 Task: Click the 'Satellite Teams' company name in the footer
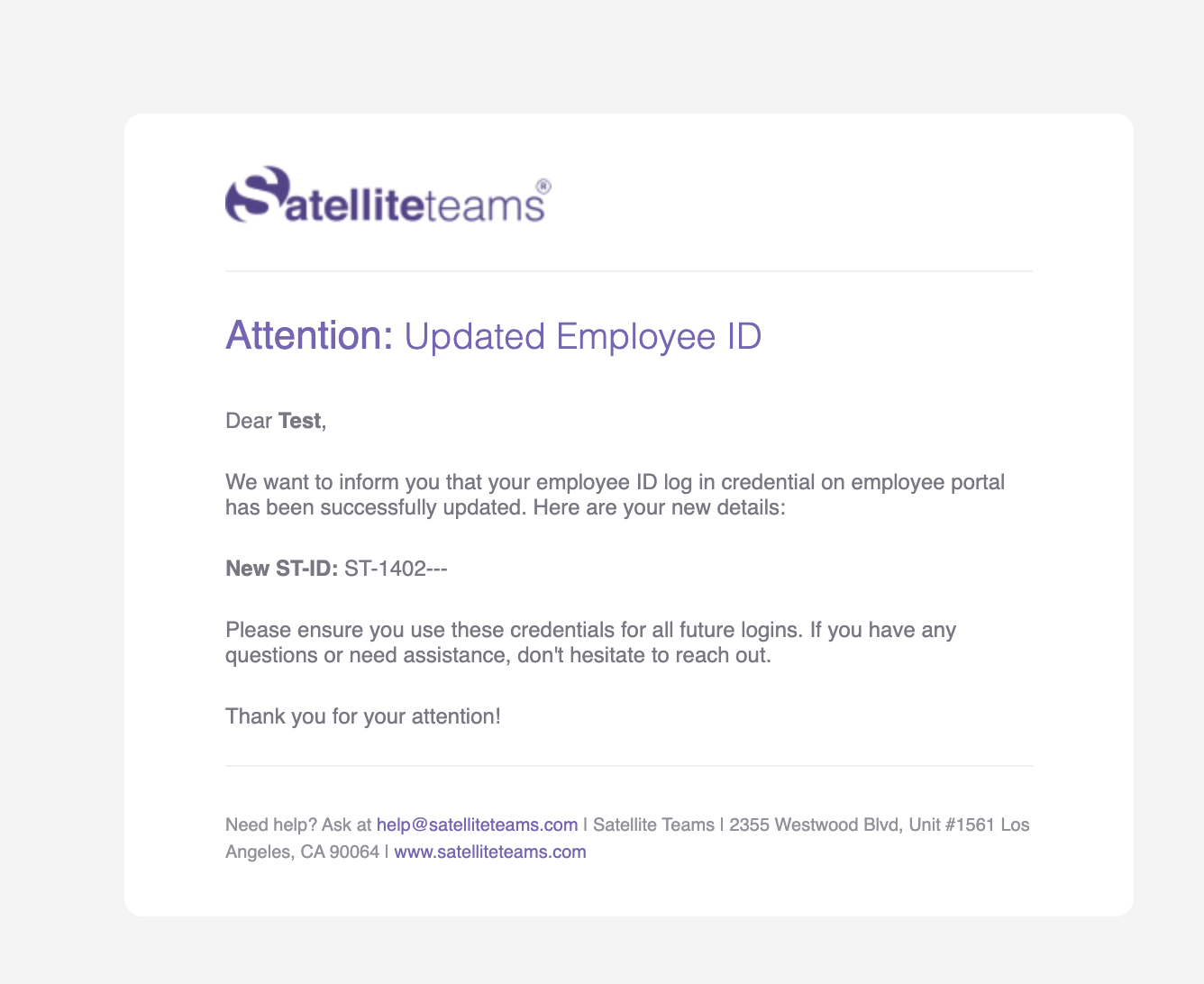(653, 825)
